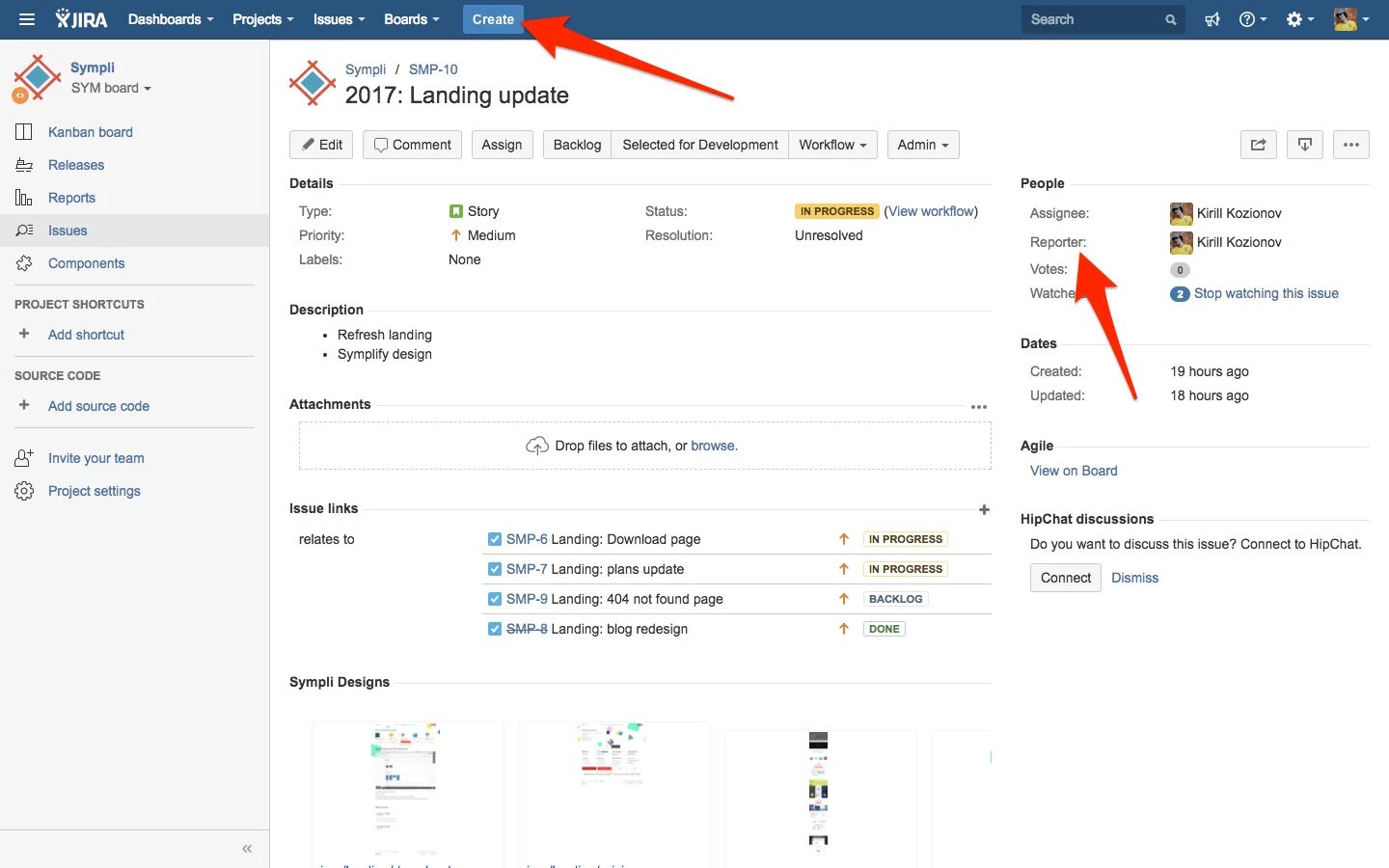Screen dimensions: 1389x868
Task: Collapse the sidebar with double chevron
Action: 247,849
